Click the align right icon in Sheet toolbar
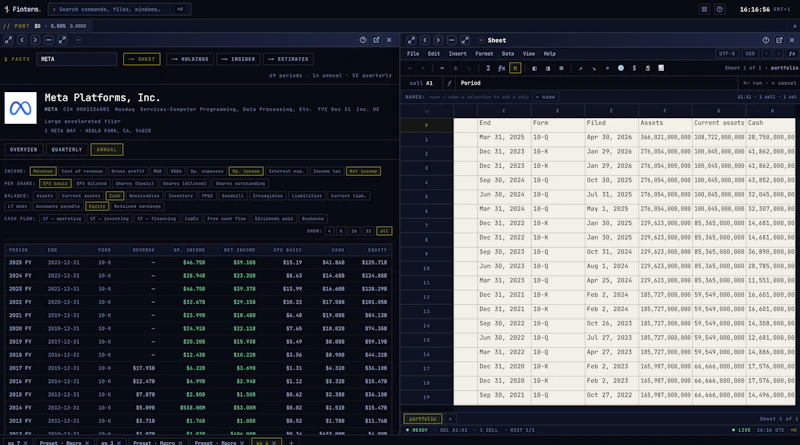The height and width of the screenshot is (445, 800). (x=547, y=68)
